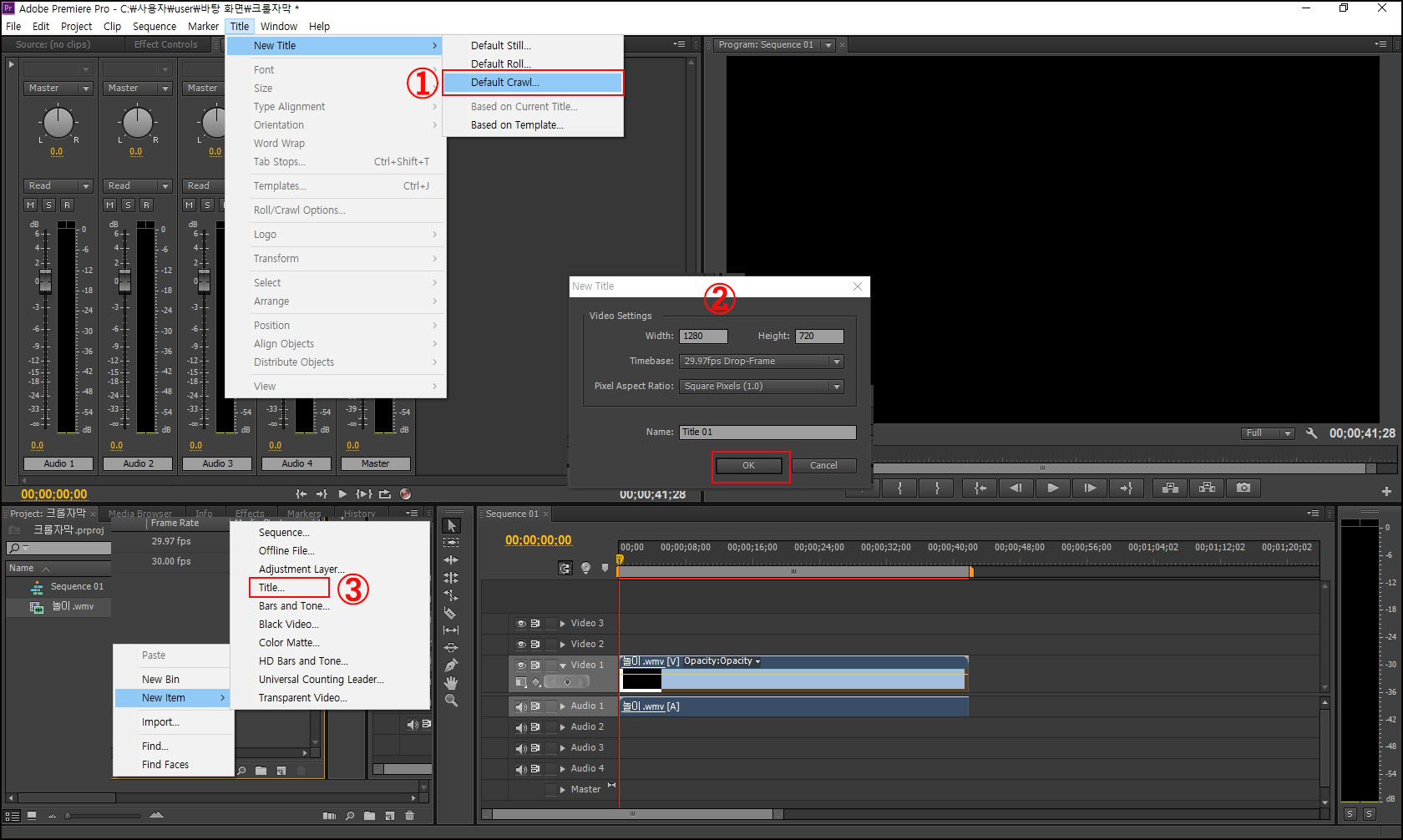Hide Video 2 track with eye toggle
Image resolution: width=1403 pixels, height=840 pixels.
pyautogui.click(x=520, y=644)
